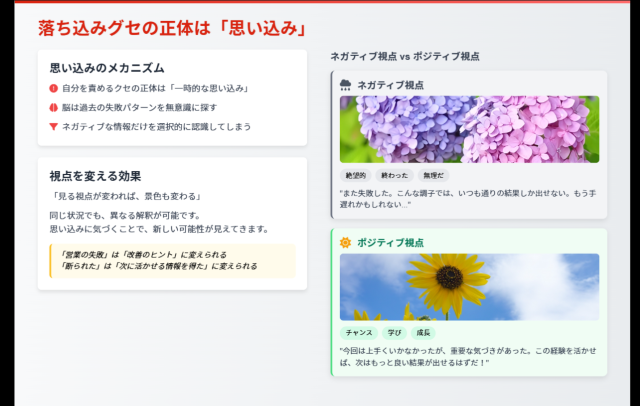
Task: Click the positive quote starting "今回は上手くいかなかったが
Action: pyautogui.click(x=468, y=356)
